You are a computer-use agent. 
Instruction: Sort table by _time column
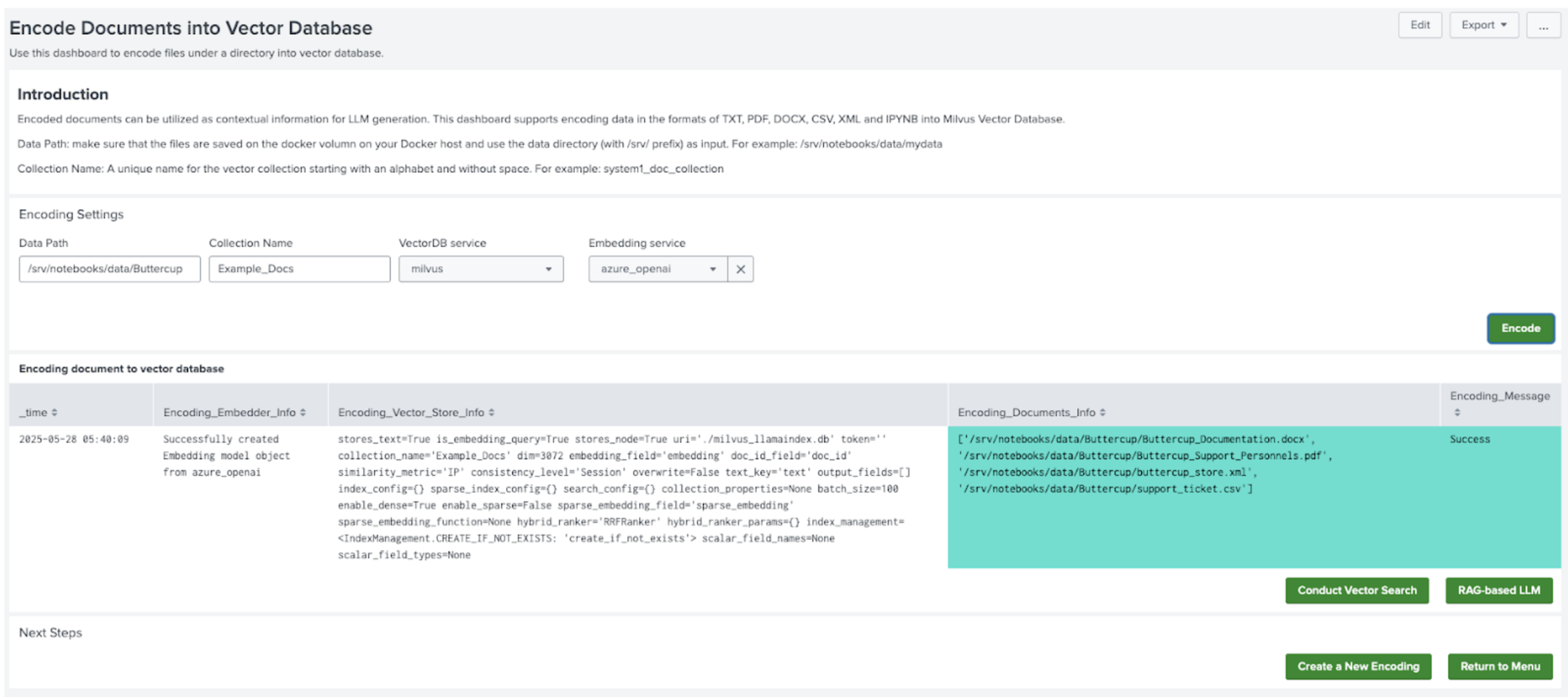coord(38,412)
